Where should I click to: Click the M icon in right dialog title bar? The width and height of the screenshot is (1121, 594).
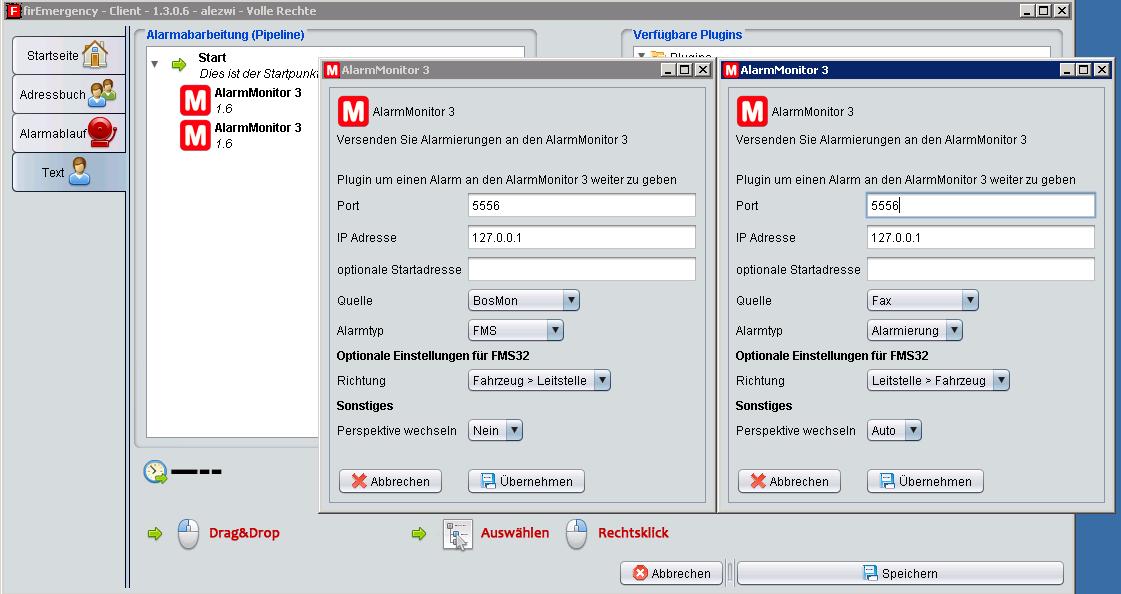click(731, 70)
